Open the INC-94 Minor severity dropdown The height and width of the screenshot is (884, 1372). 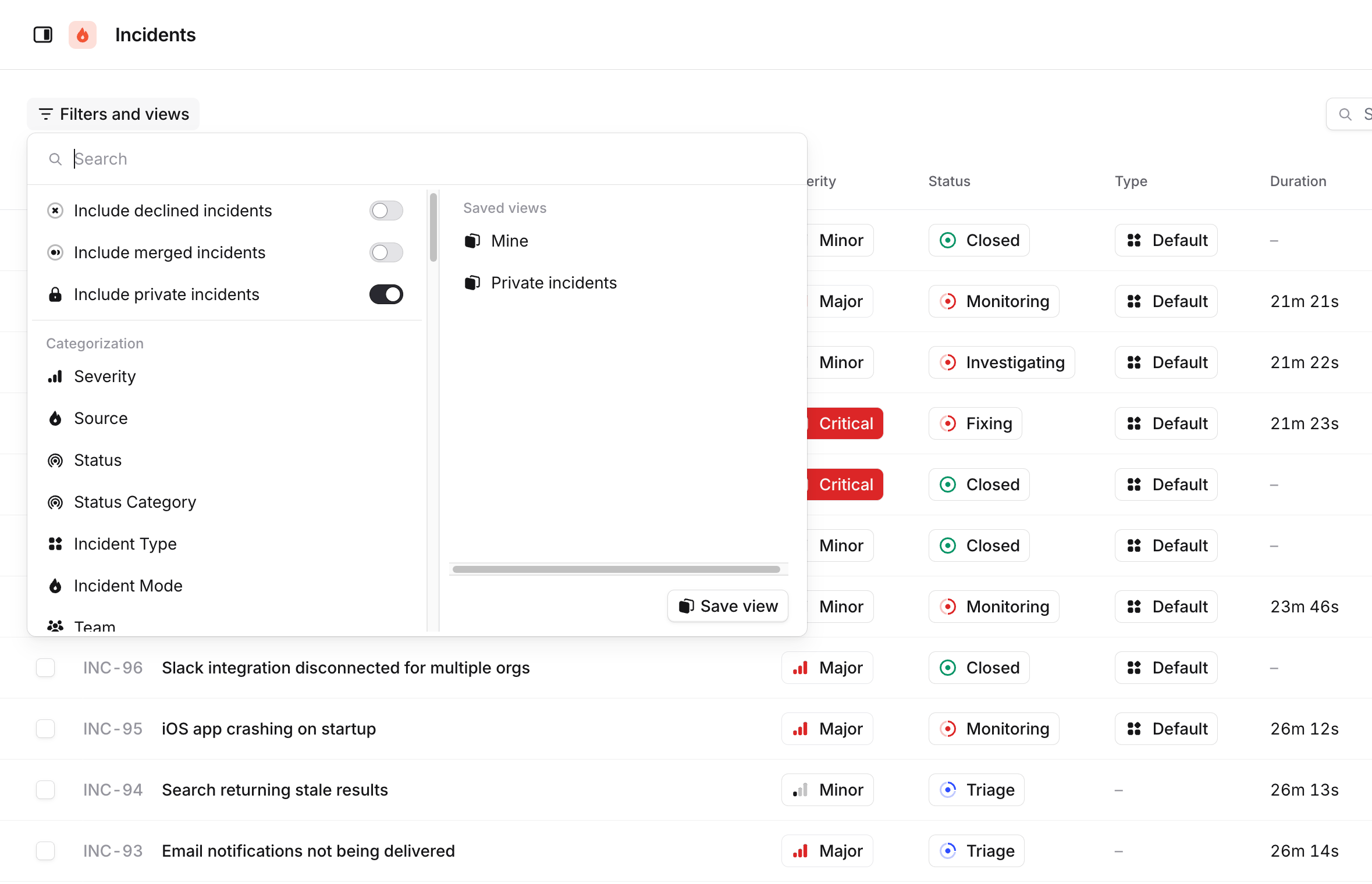click(x=827, y=790)
